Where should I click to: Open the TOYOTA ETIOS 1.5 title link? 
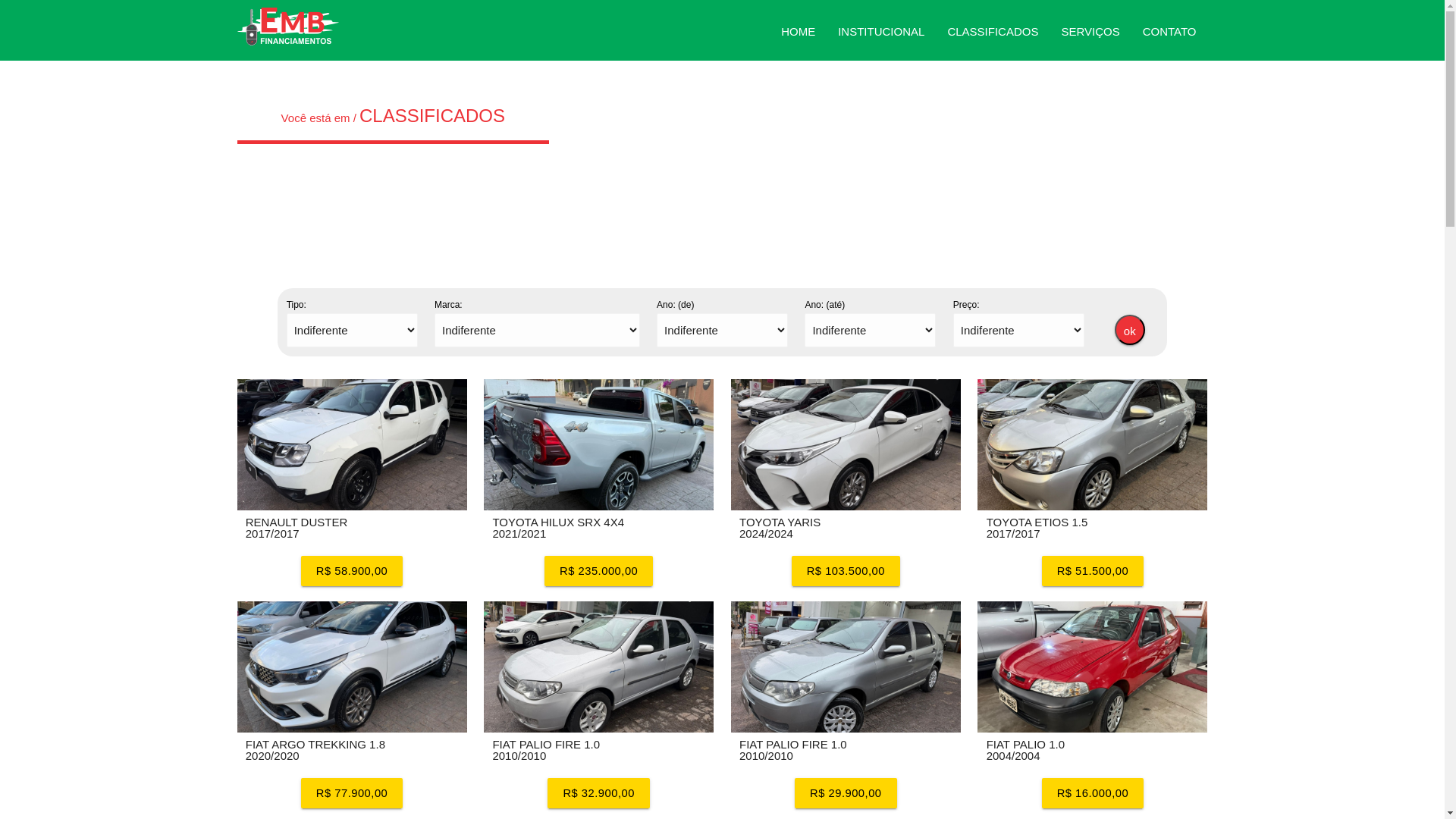click(x=1037, y=522)
